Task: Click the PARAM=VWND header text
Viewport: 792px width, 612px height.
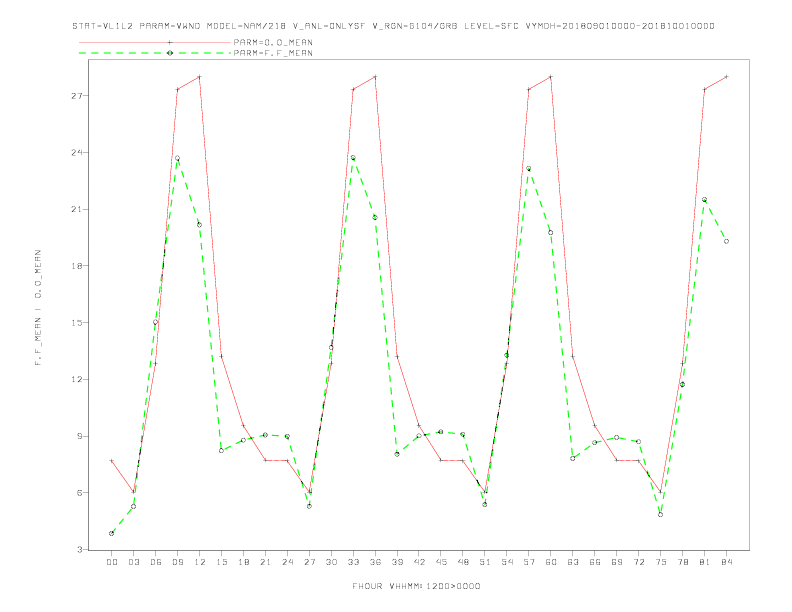Action: pyautogui.click(x=170, y=26)
